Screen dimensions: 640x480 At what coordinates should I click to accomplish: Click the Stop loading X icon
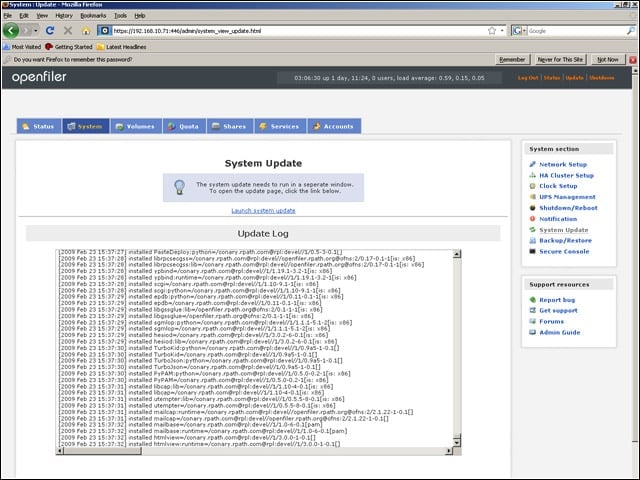click(68, 31)
